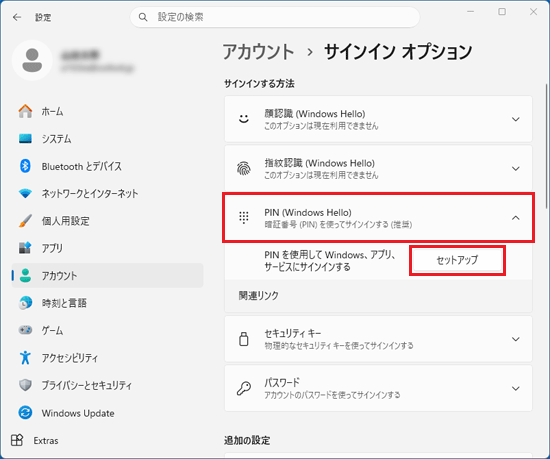The image size is (550, 459).
Task: Expand パスワード chevron
Action: pyautogui.click(x=515, y=389)
